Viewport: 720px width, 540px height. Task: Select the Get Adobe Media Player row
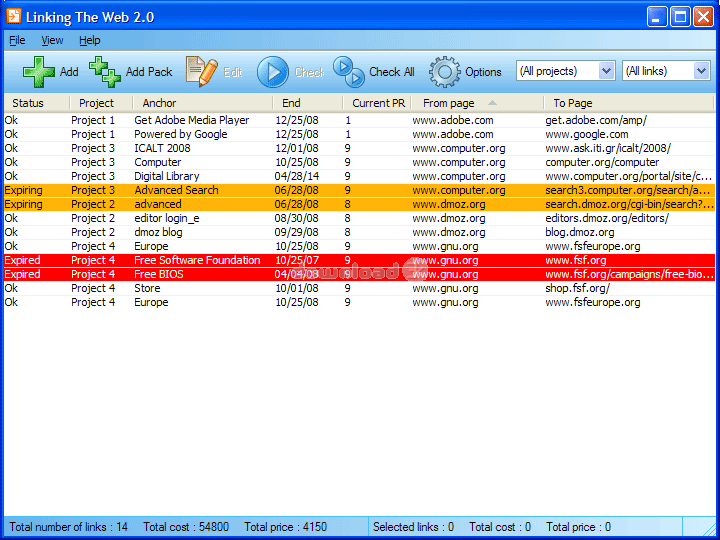pos(360,120)
